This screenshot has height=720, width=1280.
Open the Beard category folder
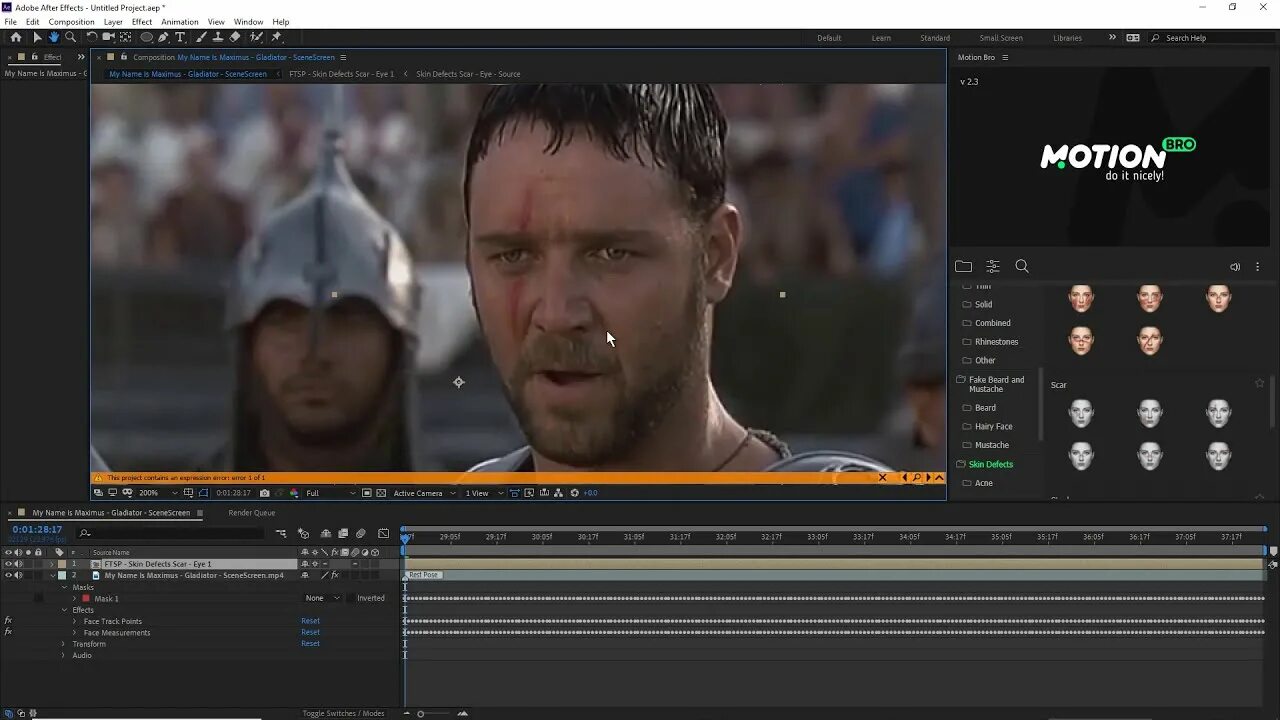pos(985,407)
